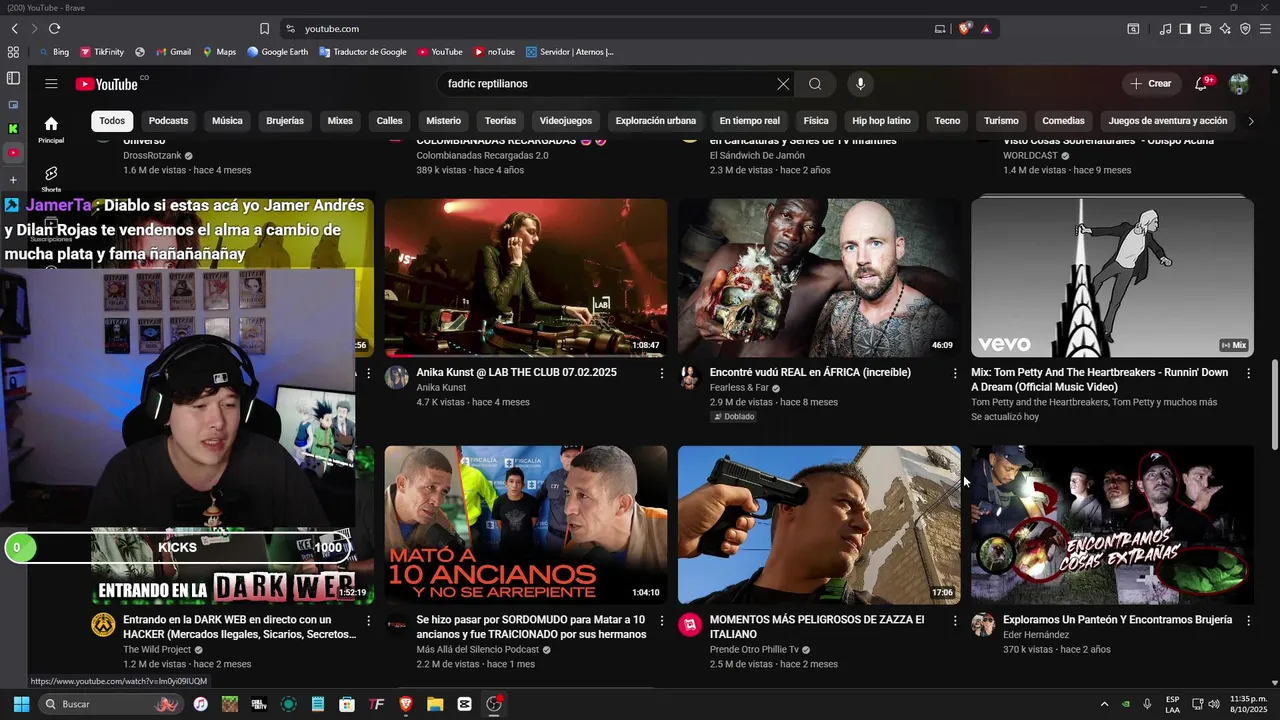Open Brave Rewards triangle icon
Viewport: 1280px width, 720px height.
point(986,29)
